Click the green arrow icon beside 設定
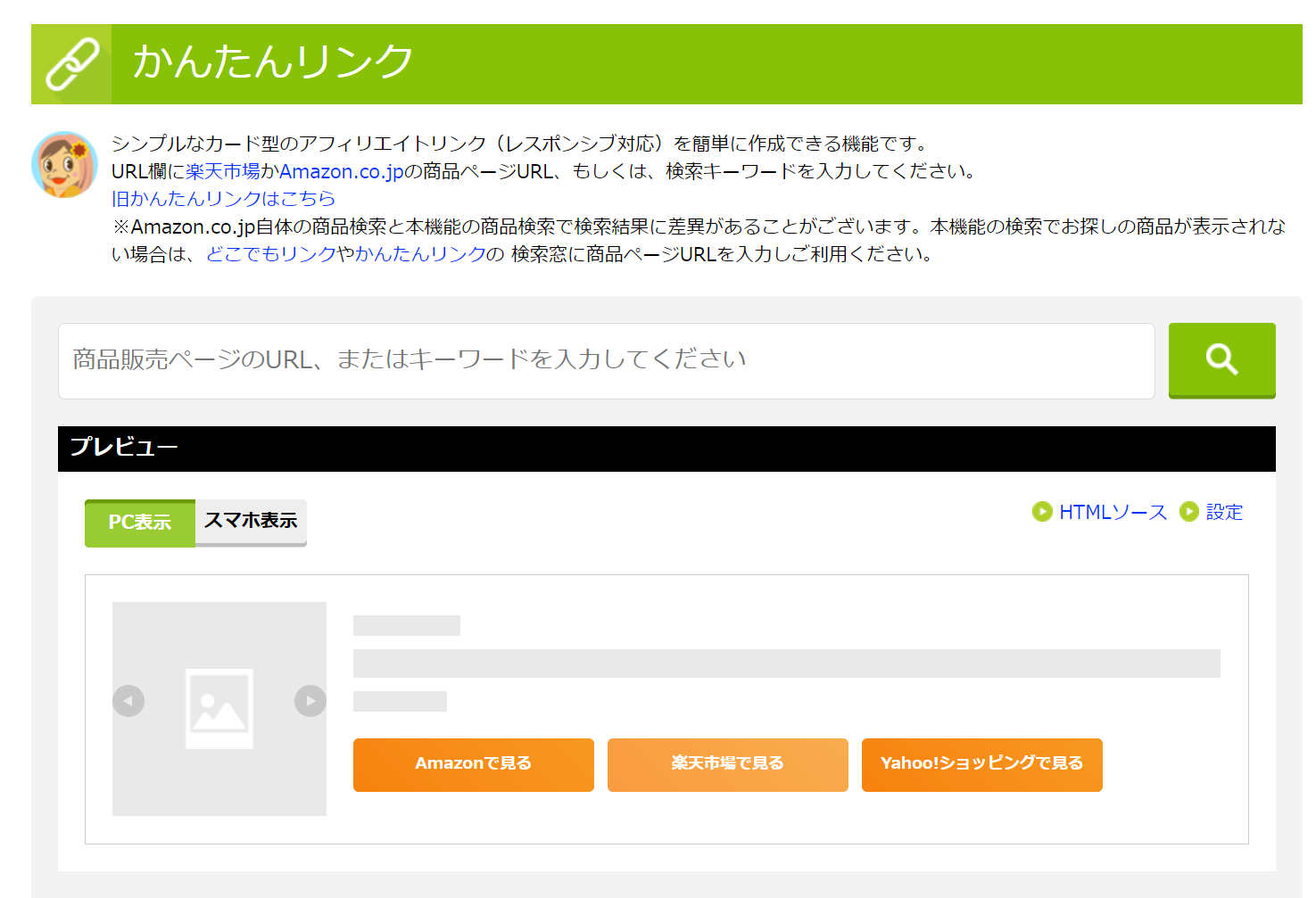1316x898 pixels. click(x=1188, y=512)
